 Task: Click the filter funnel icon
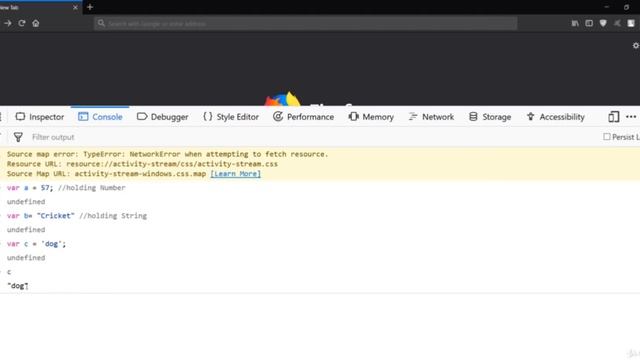pos(18,137)
